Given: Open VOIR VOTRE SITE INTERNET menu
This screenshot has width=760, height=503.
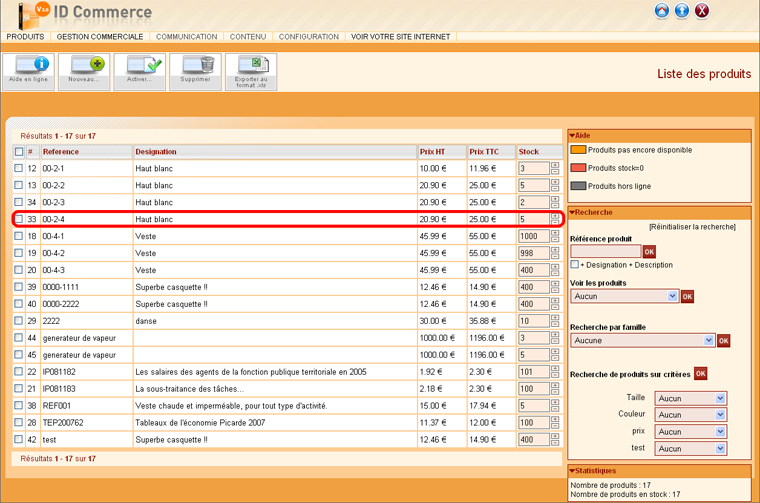Looking at the screenshot, I should tap(400, 37).
